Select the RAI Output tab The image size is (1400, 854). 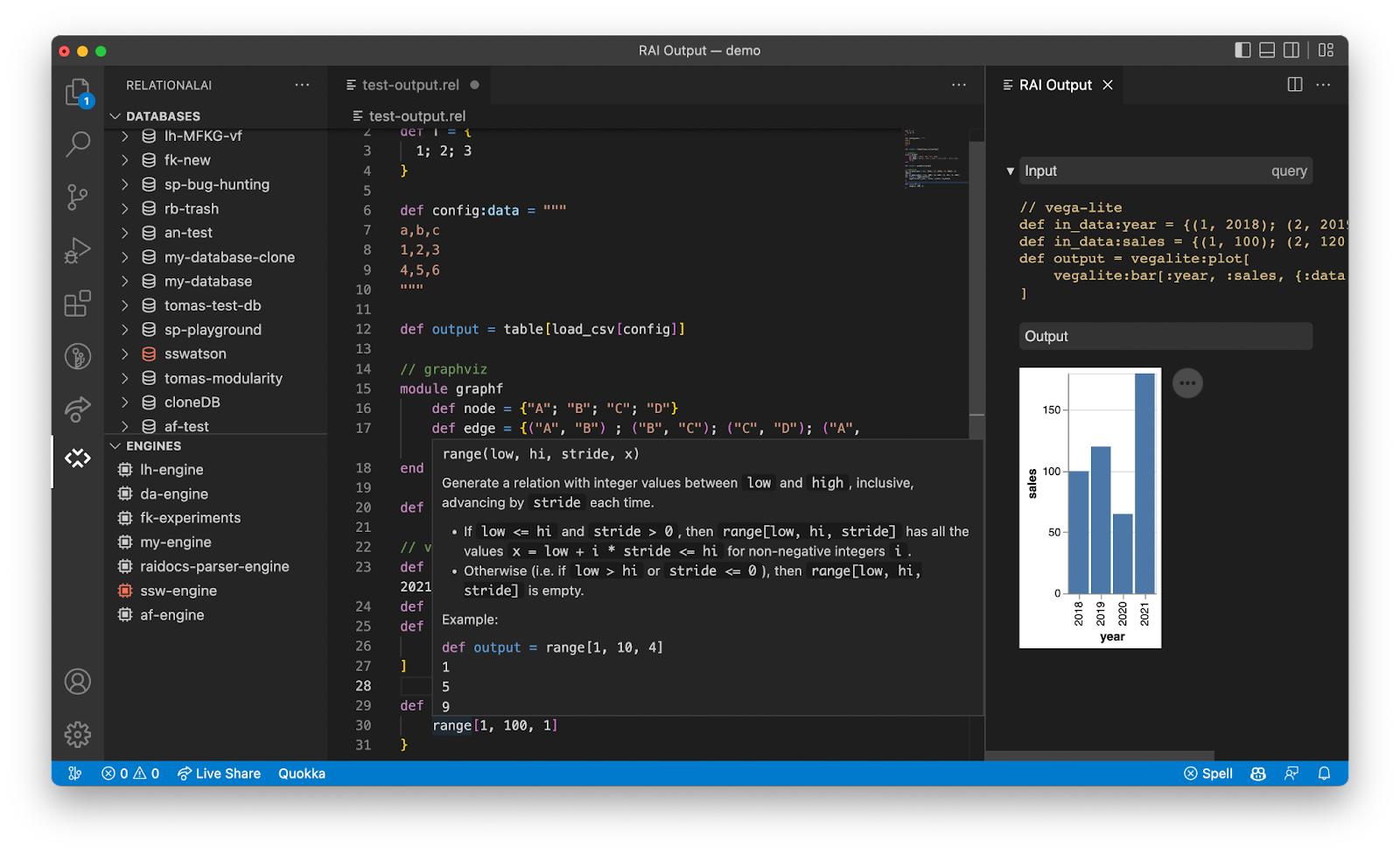[1055, 85]
